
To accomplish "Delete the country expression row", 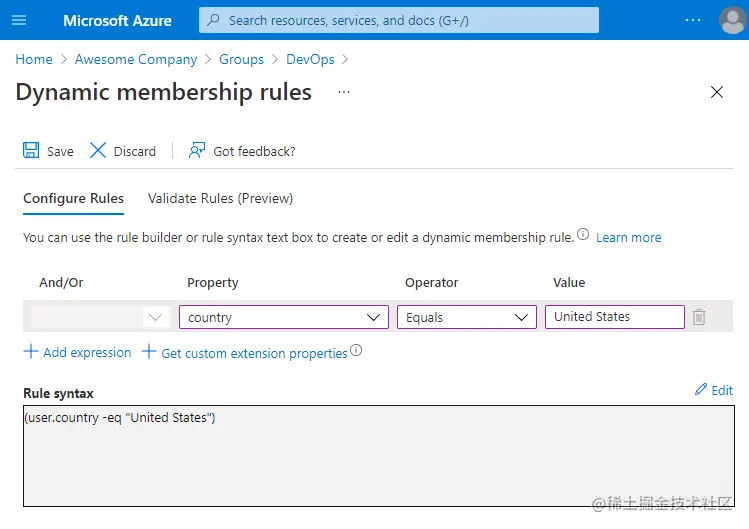I will 699,317.
